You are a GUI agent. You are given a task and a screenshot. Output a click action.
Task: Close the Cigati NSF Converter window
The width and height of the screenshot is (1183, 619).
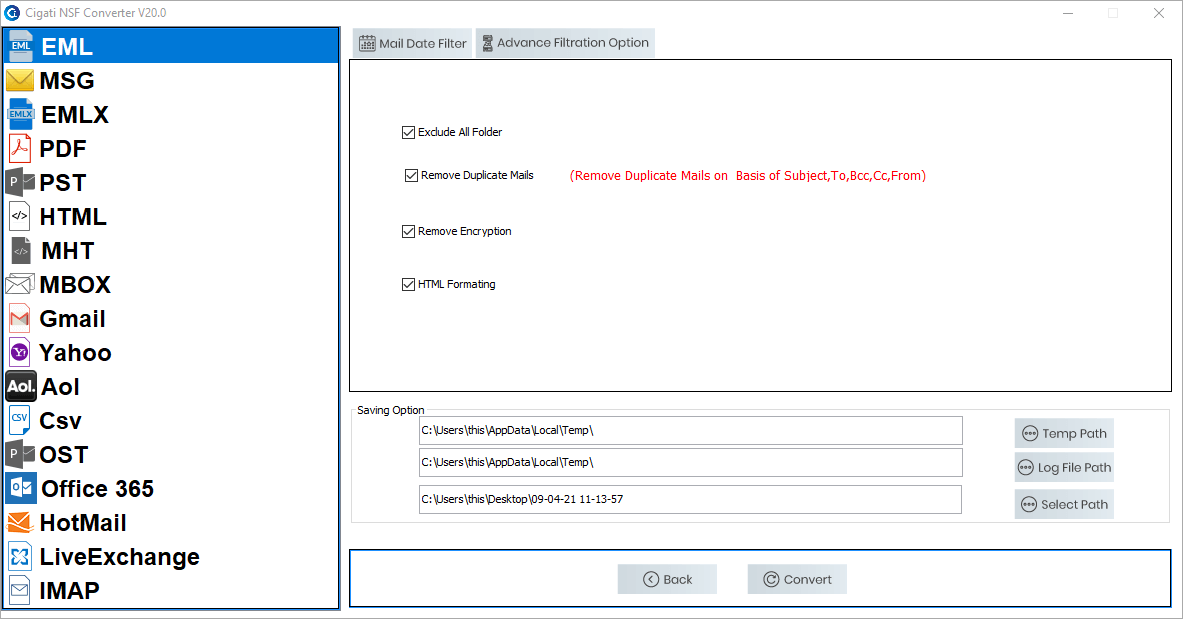[1159, 13]
